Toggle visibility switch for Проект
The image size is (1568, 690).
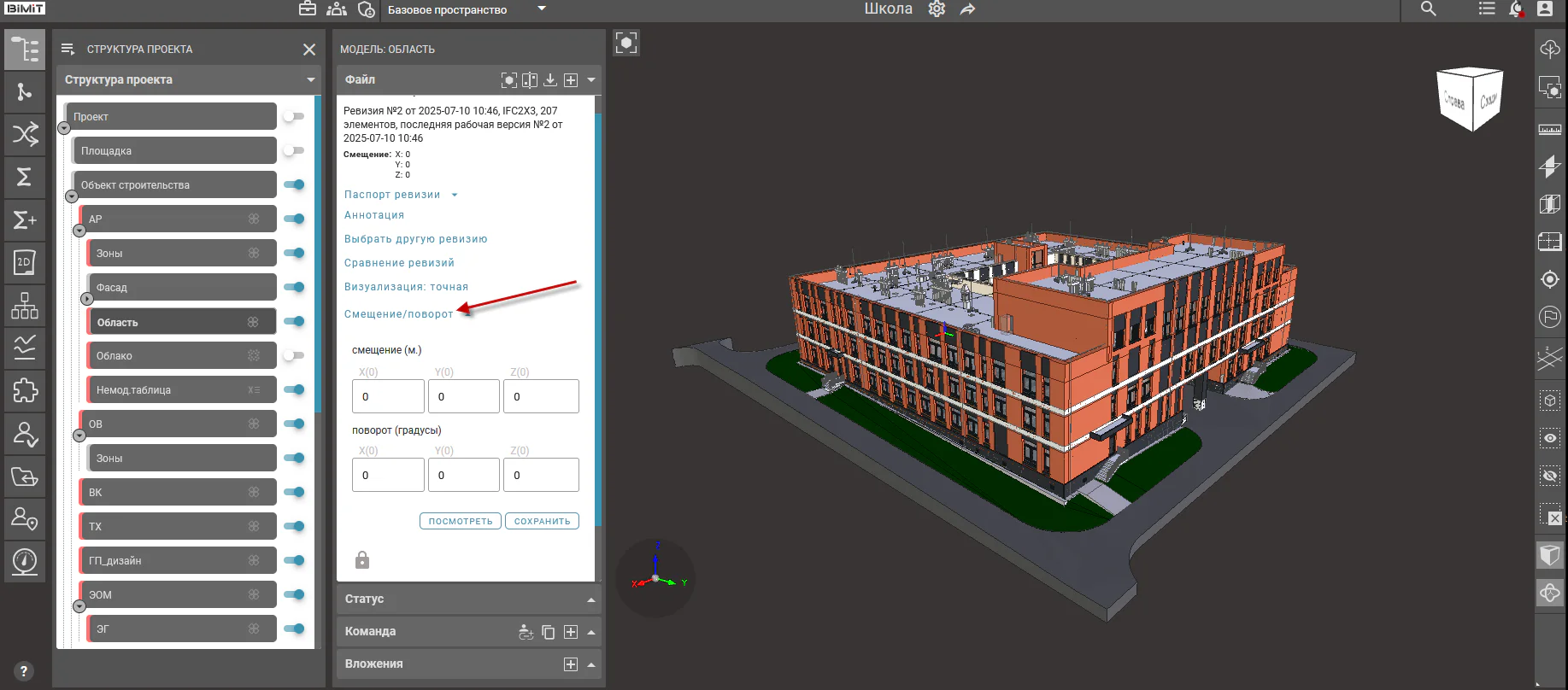pyautogui.click(x=294, y=116)
